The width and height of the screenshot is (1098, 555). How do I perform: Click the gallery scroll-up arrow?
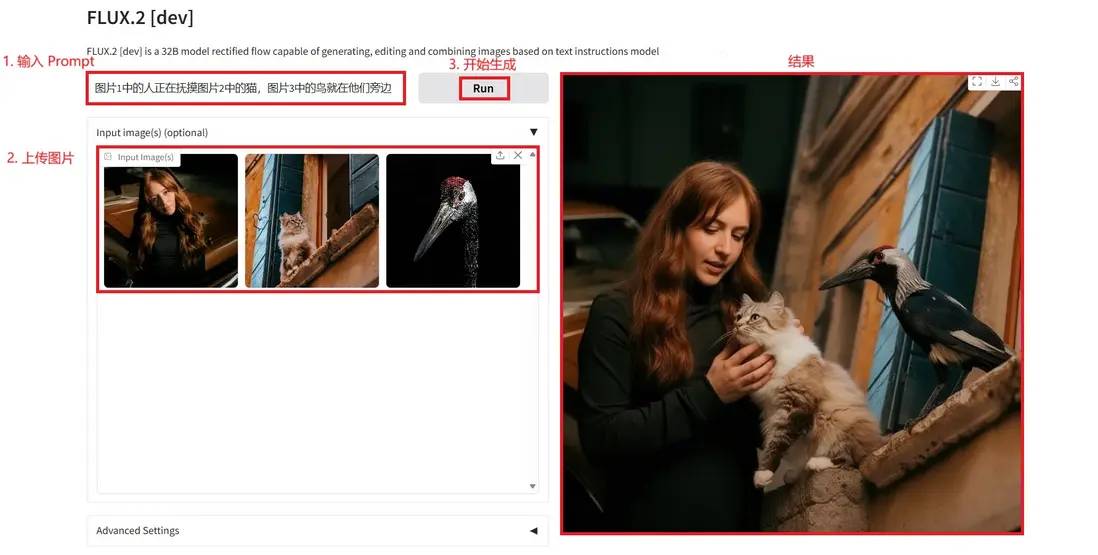click(533, 154)
